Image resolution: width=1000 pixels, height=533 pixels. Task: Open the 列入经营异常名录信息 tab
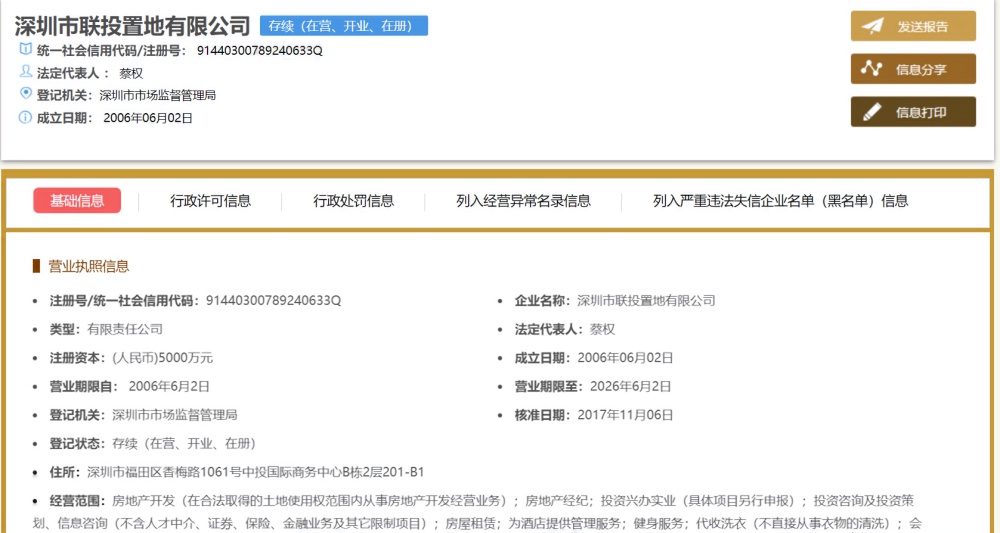(524, 201)
